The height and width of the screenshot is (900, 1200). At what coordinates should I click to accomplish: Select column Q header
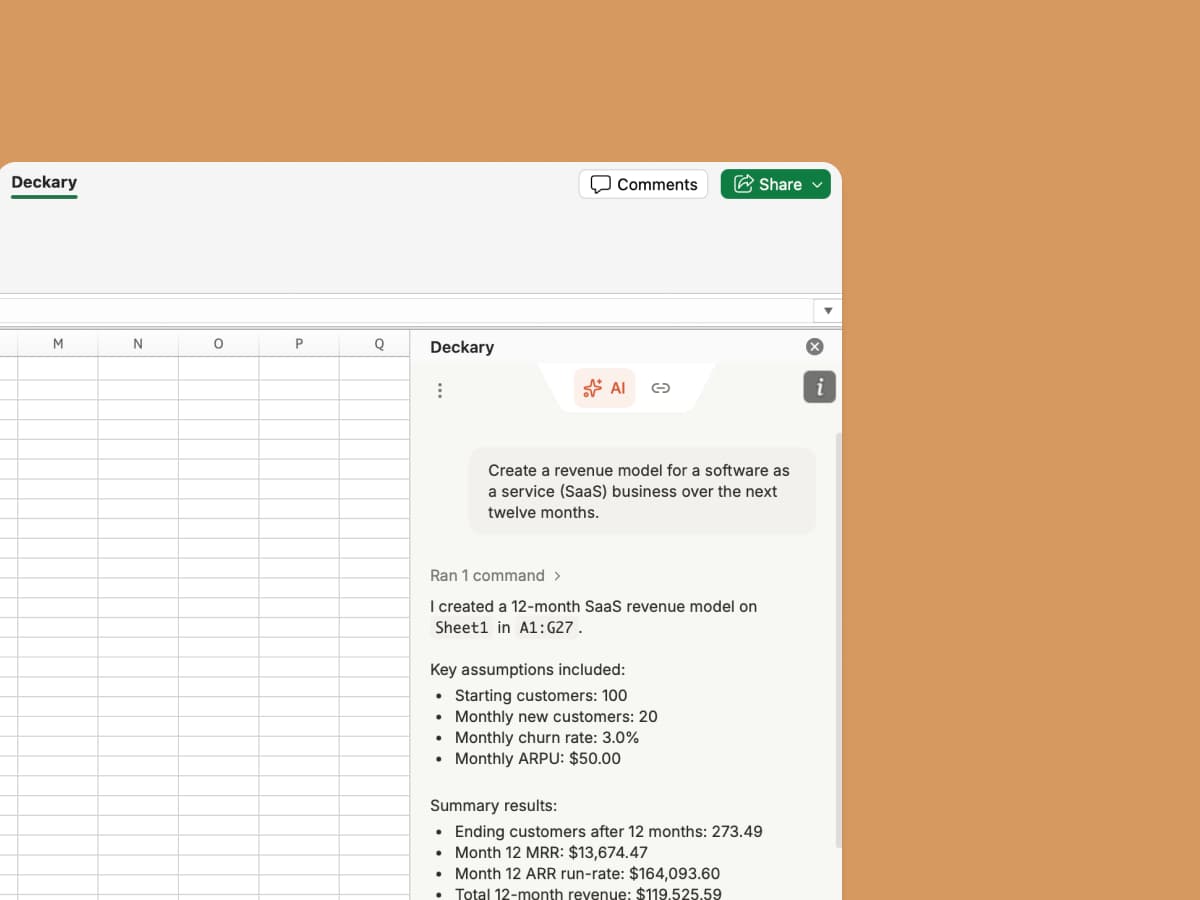pos(374,343)
